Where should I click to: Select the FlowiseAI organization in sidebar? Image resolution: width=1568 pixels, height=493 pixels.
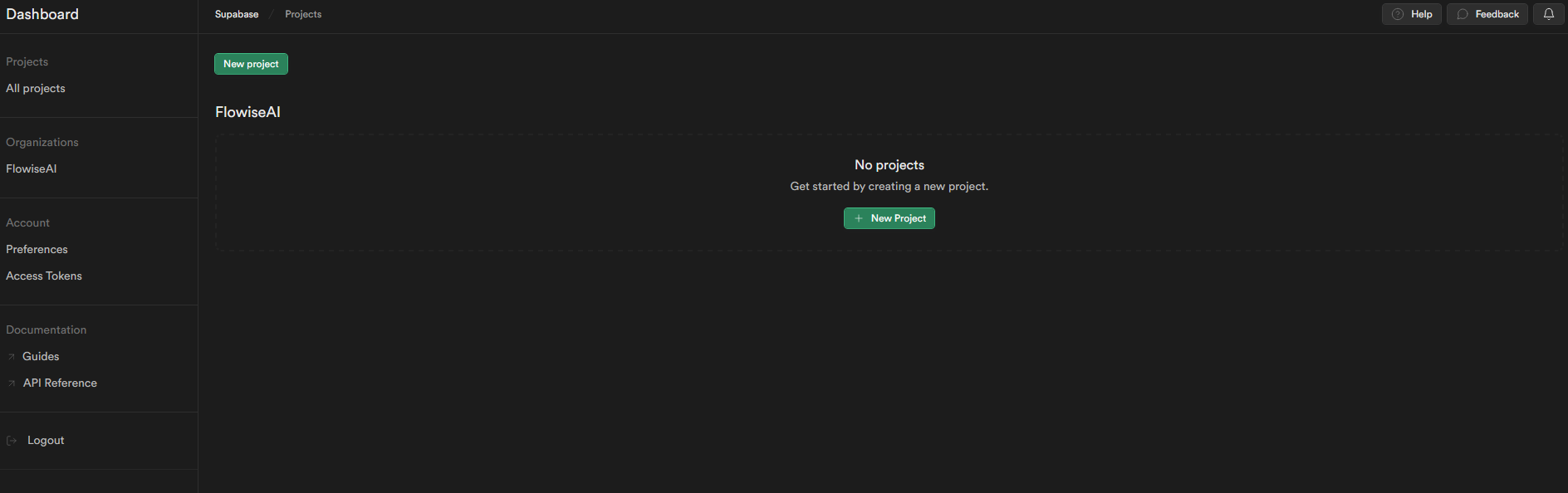(32, 168)
